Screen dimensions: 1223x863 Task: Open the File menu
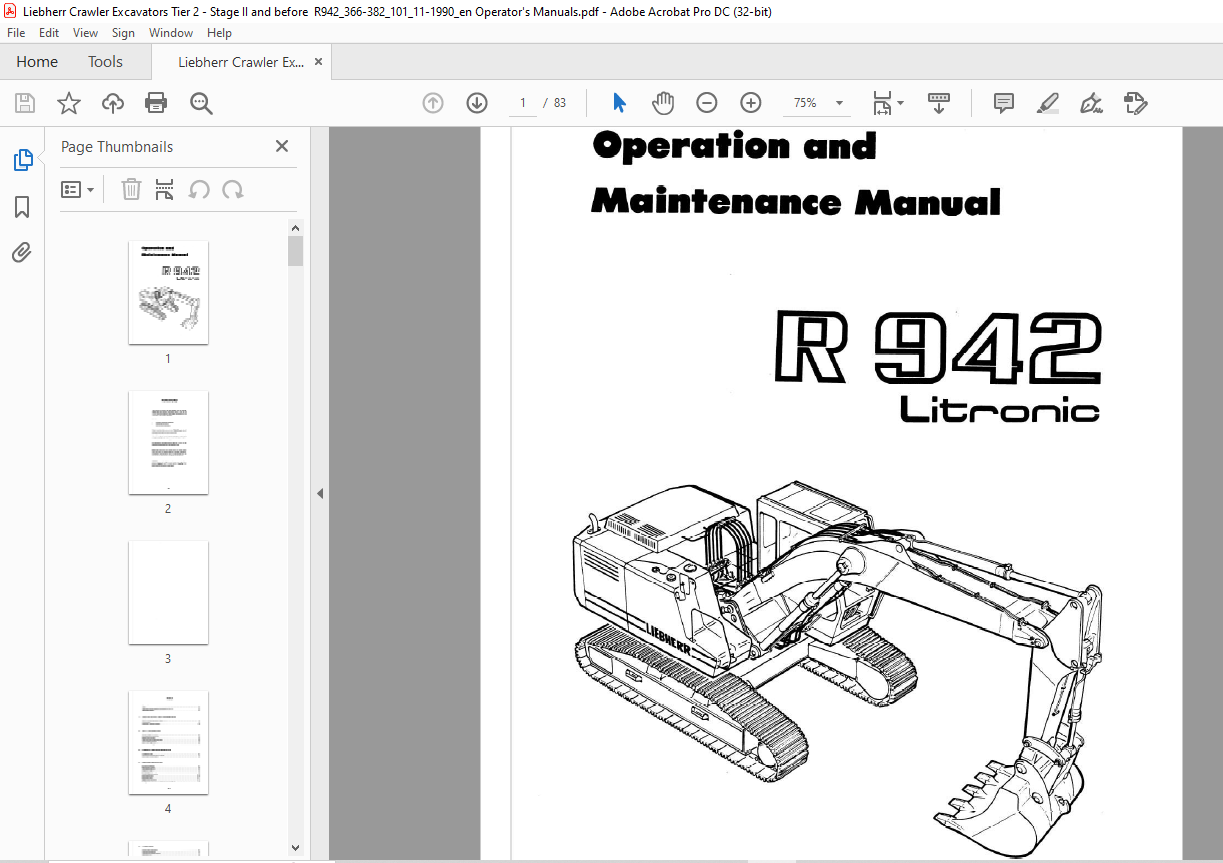pyautogui.click(x=16, y=33)
